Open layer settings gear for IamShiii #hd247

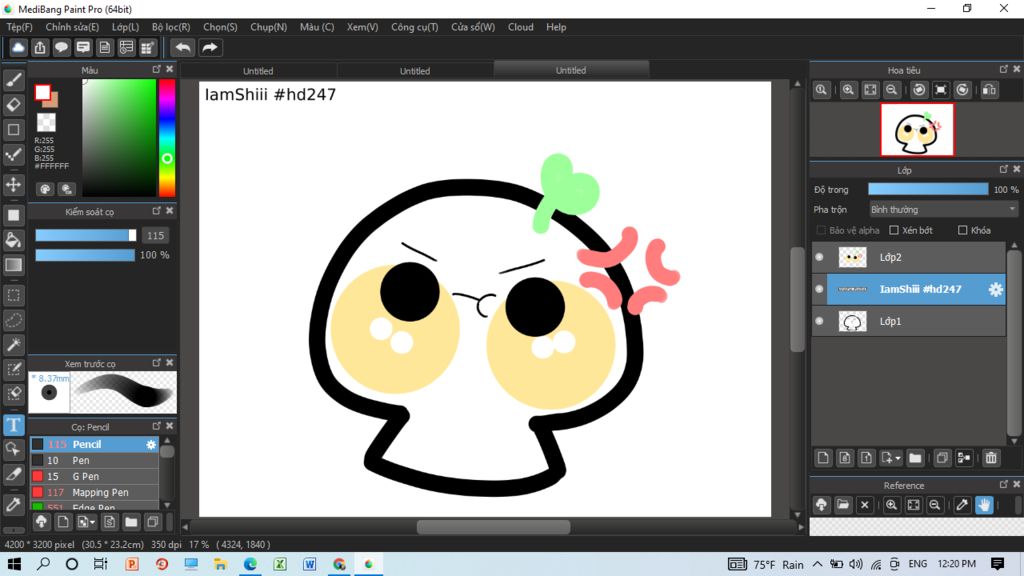995,289
